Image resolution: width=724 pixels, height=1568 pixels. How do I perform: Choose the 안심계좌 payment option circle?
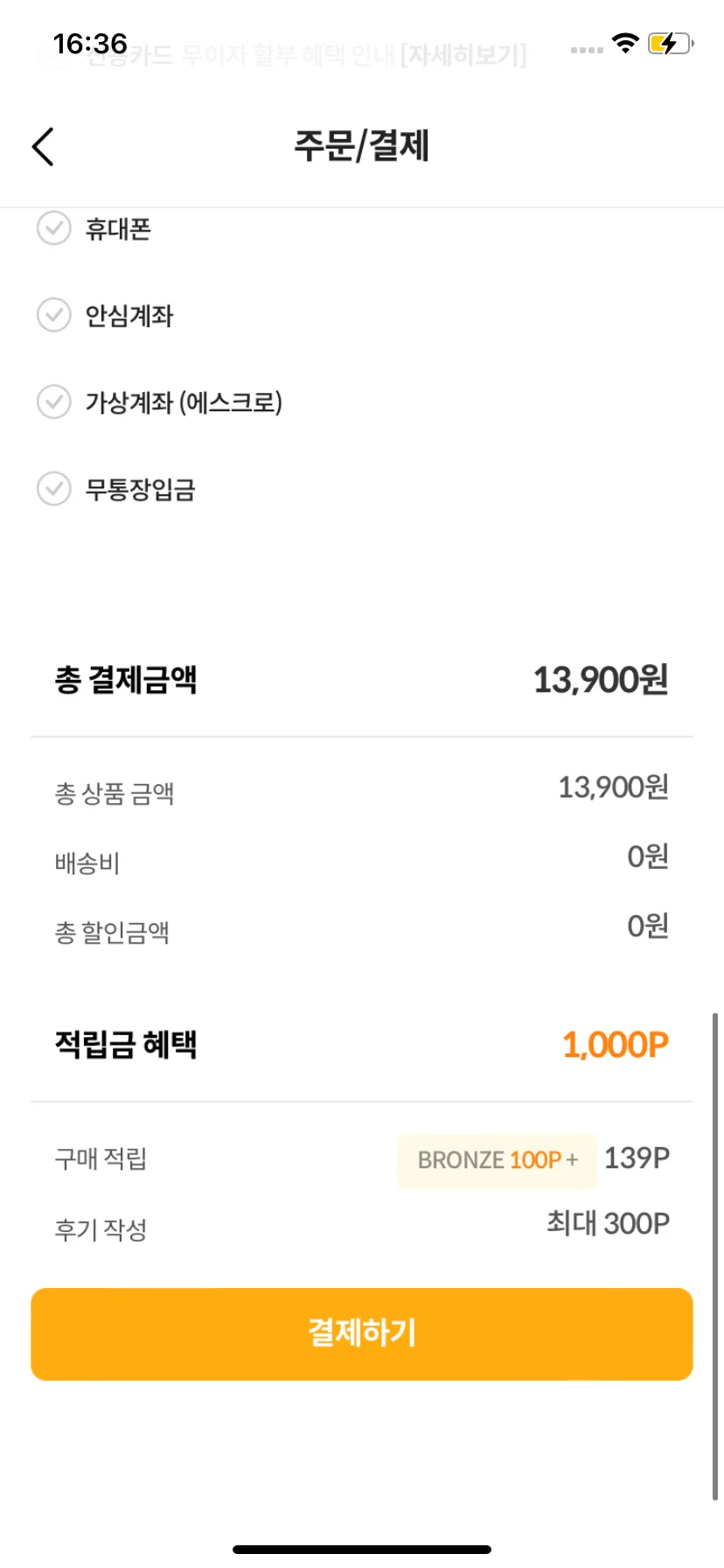(x=53, y=315)
